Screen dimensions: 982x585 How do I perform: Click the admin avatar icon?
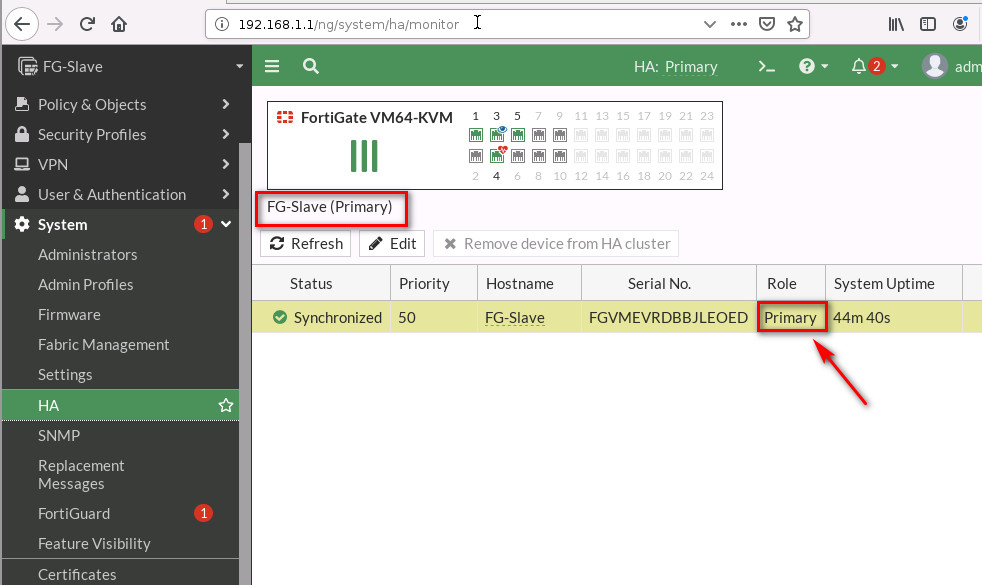(933, 66)
